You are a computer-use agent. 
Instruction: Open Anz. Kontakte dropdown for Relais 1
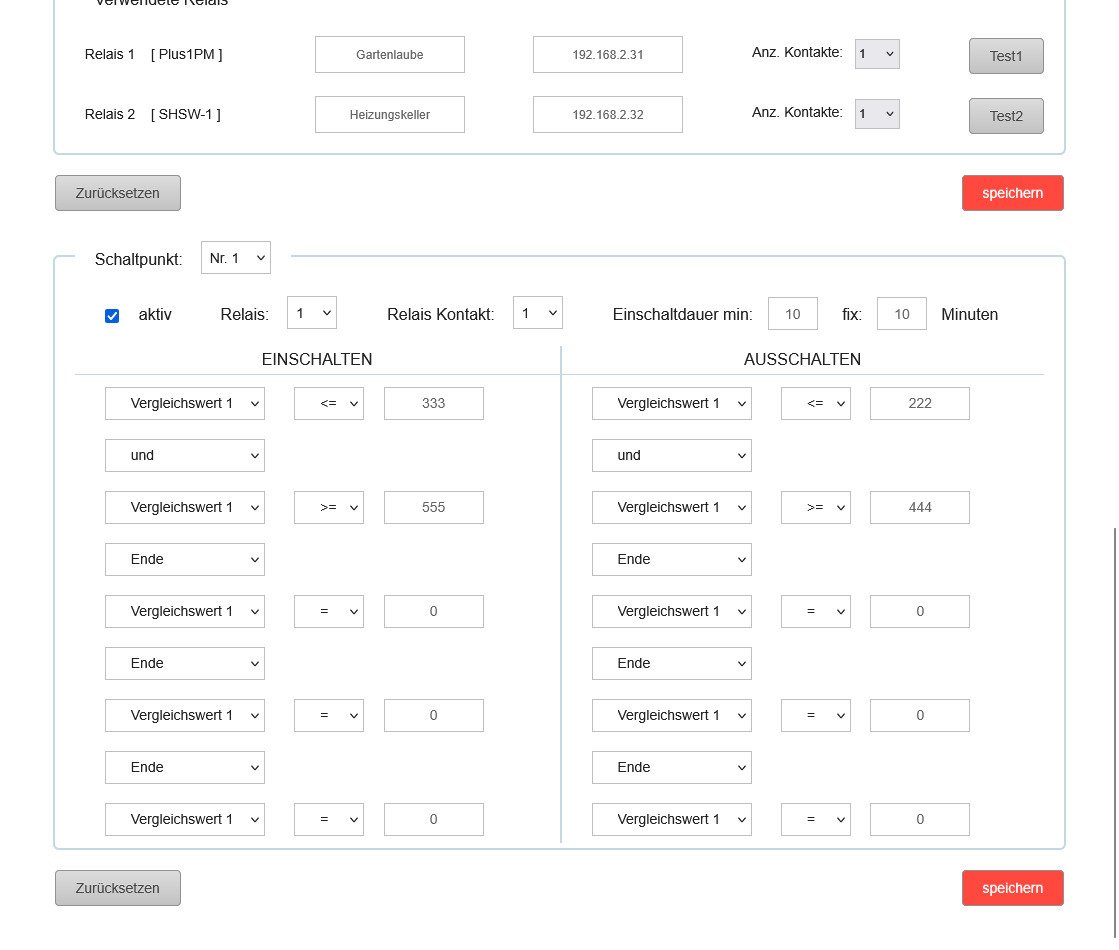(x=876, y=54)
